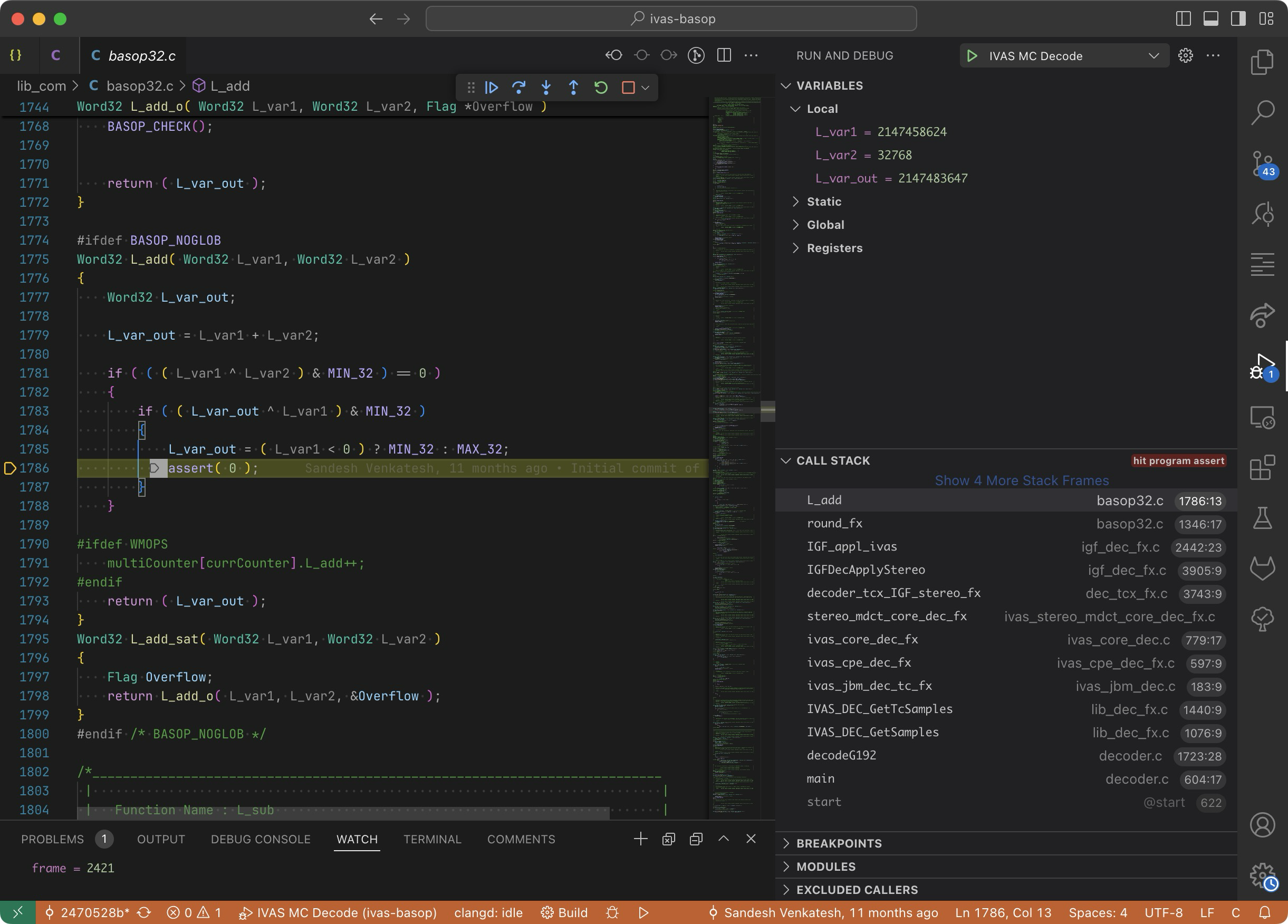Select the round_fx call stack frame
This screenshot has height=924, width=1288.
[834, 523]
